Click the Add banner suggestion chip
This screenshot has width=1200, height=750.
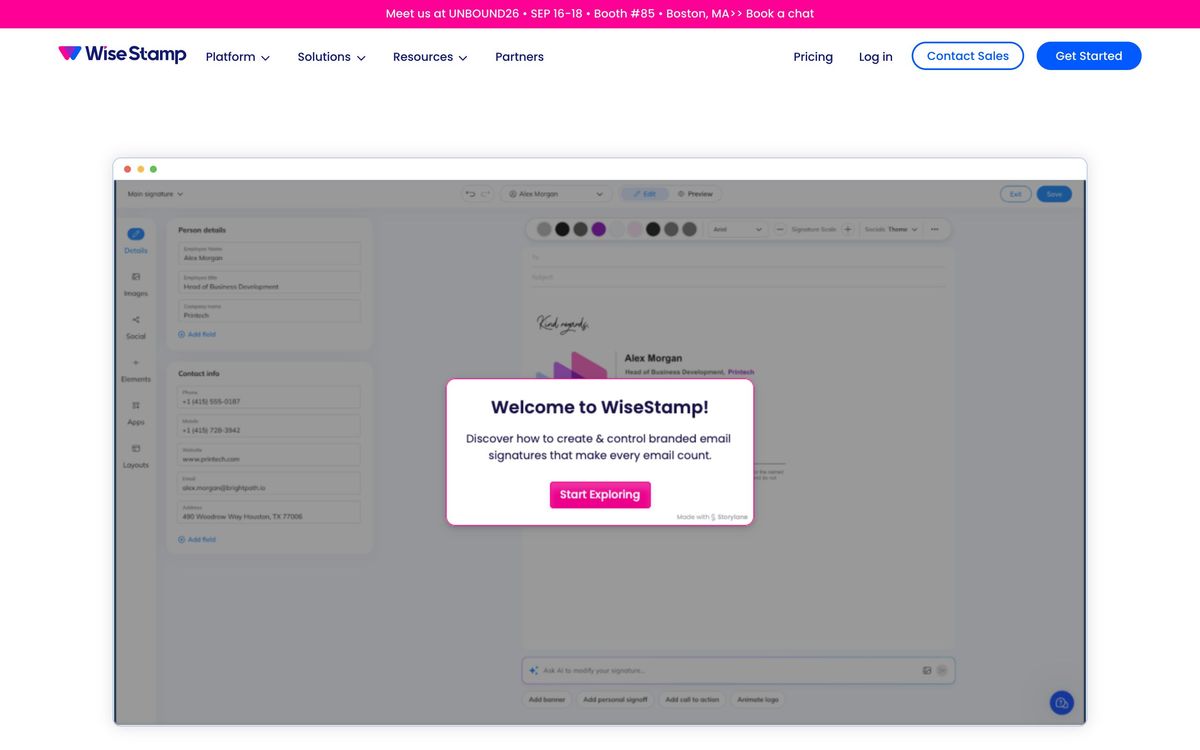(x=547, y=700)
